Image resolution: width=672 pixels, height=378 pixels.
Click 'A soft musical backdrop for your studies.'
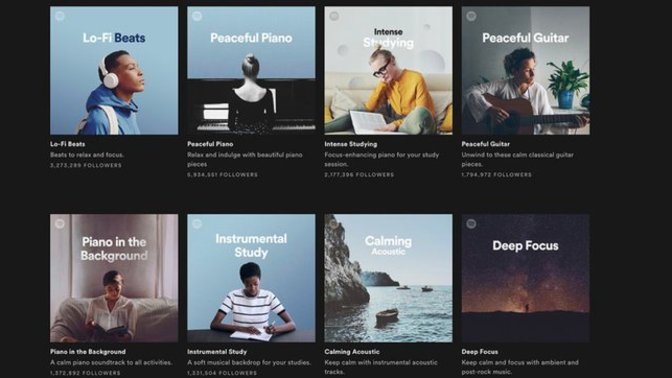[249, 362]
